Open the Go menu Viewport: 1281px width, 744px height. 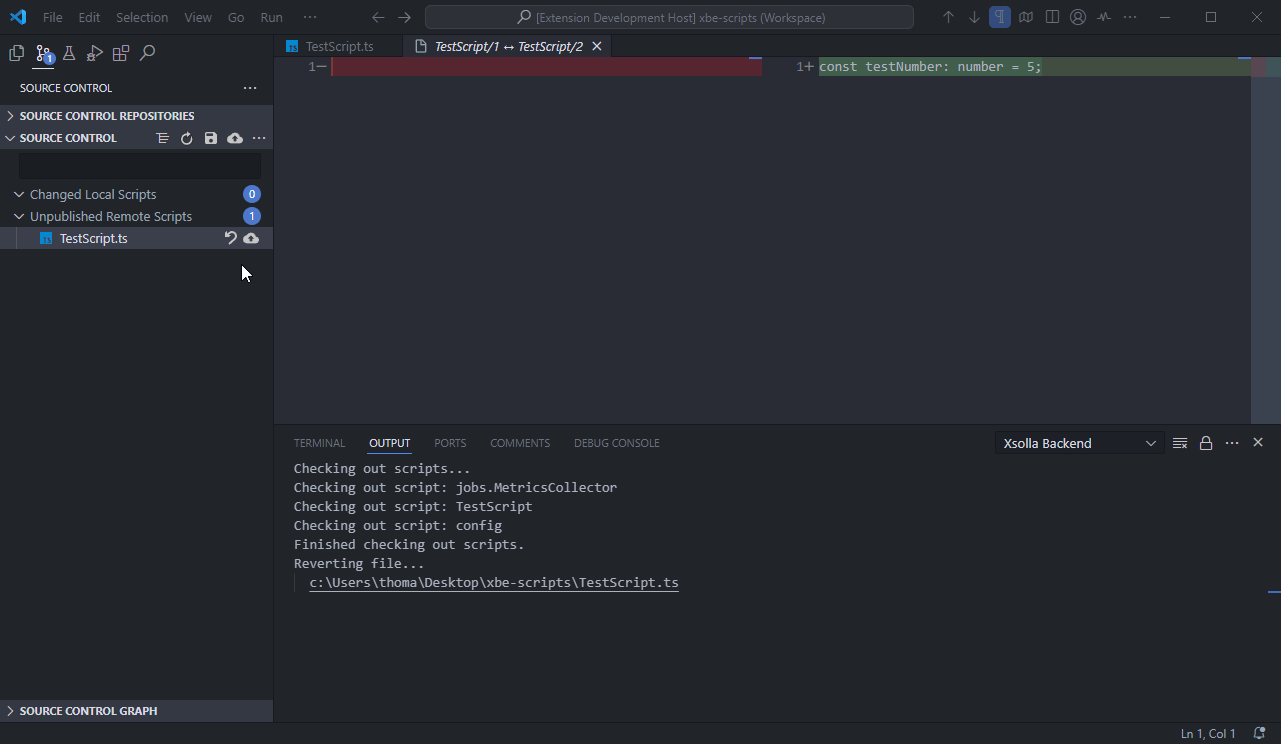236,17
